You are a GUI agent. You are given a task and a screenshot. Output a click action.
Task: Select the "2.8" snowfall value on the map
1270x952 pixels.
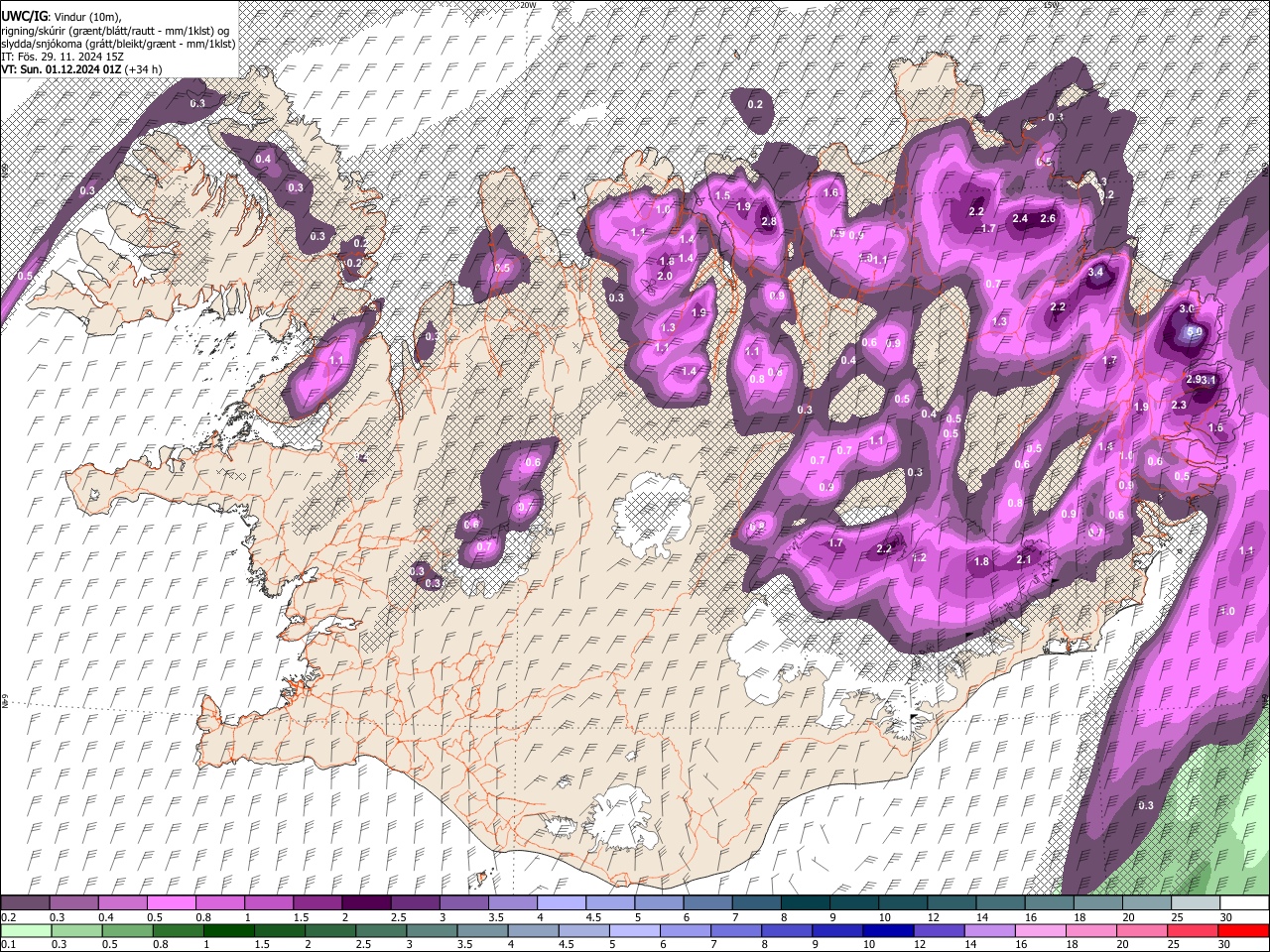click(768, 222)
